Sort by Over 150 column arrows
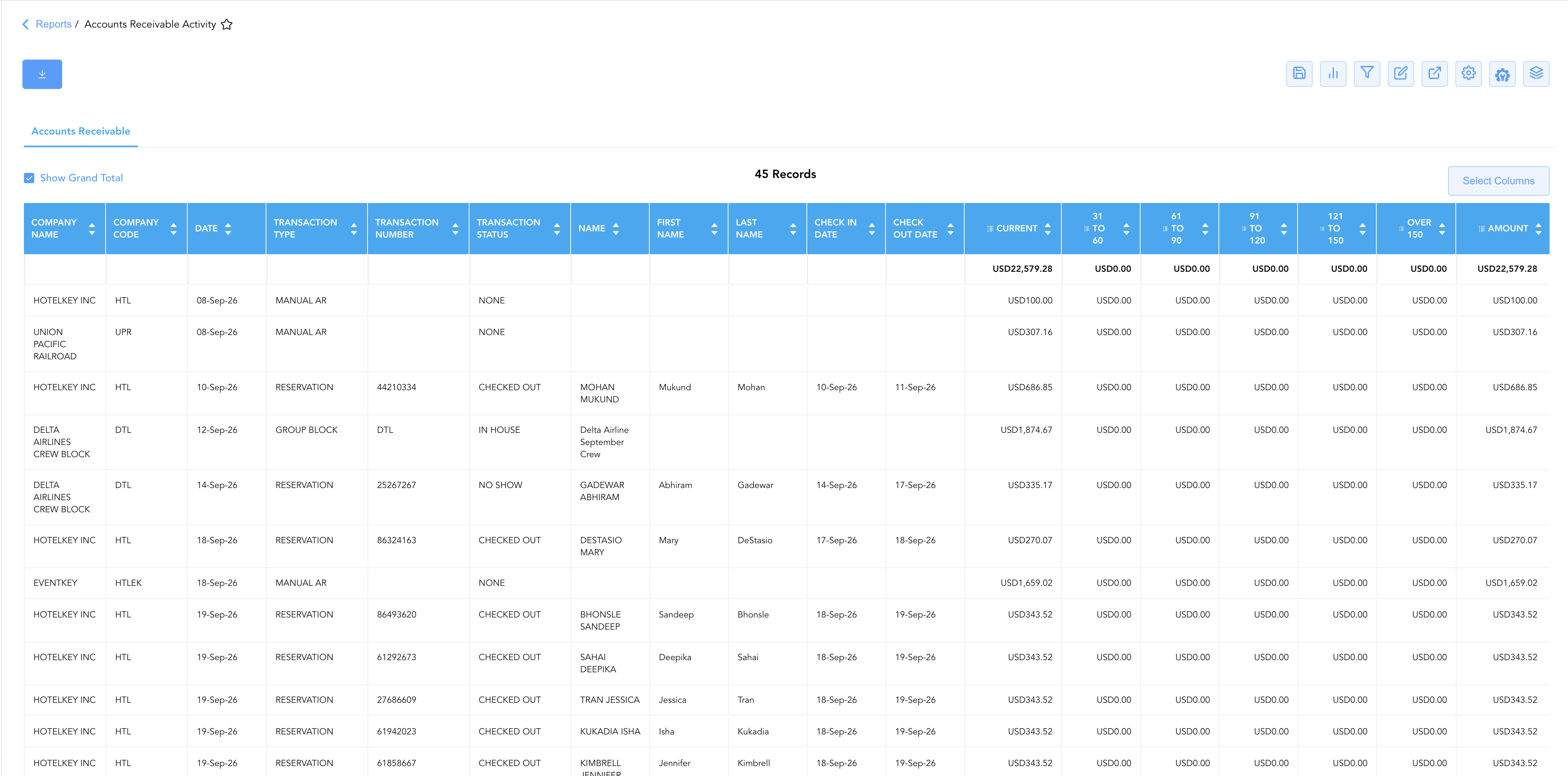 coord(1442,229)
